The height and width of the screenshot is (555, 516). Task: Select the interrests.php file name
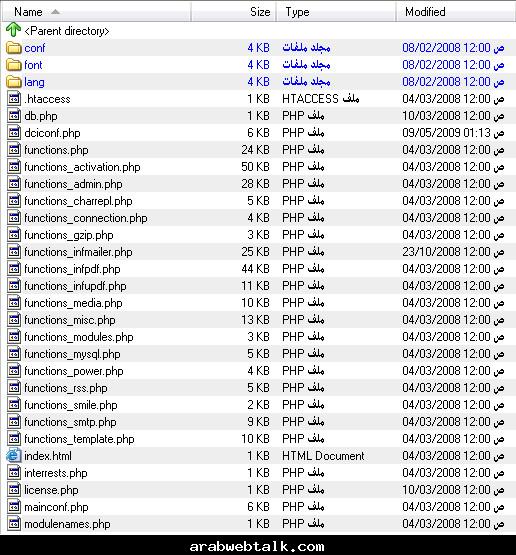56,473
